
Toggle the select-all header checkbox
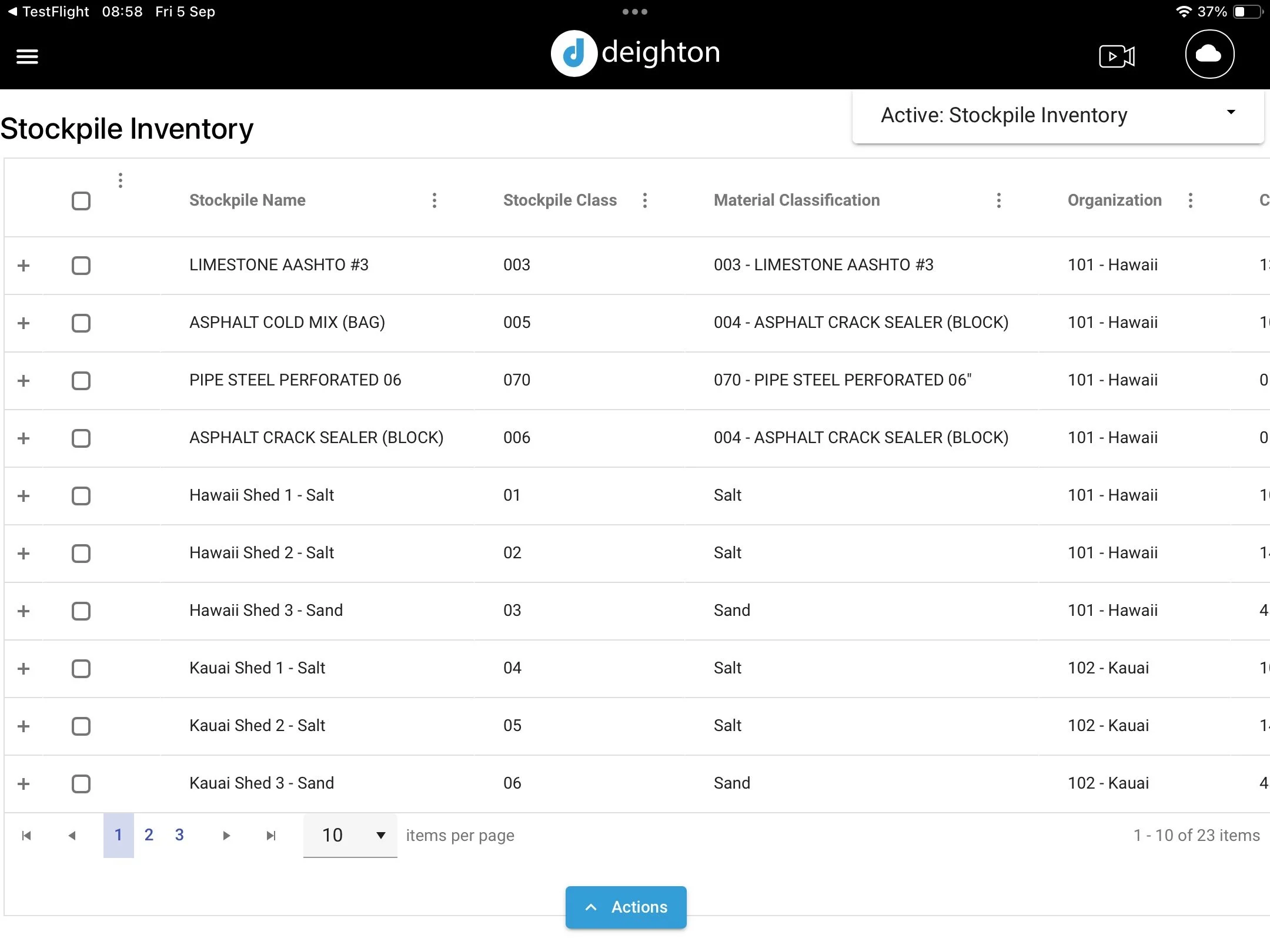81,201
